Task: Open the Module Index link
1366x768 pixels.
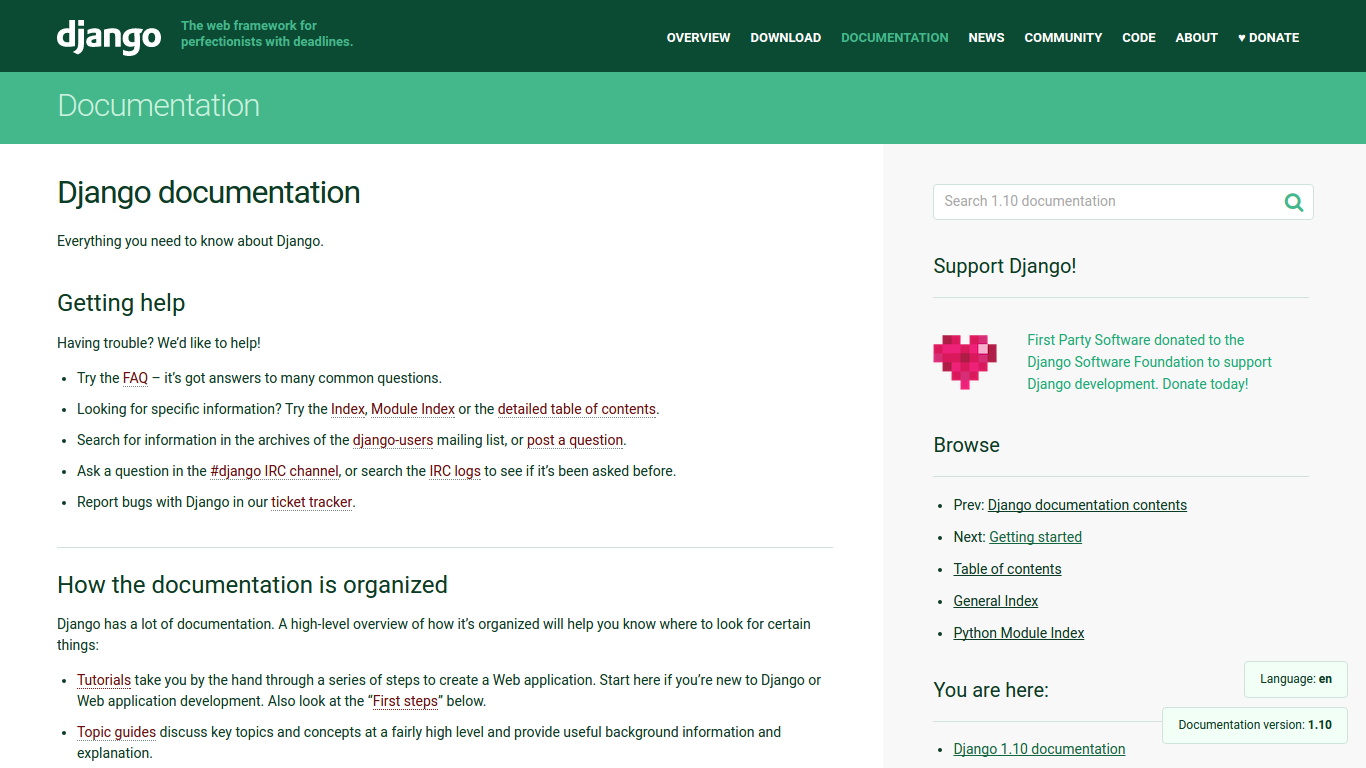Action: tap(413, 409)
